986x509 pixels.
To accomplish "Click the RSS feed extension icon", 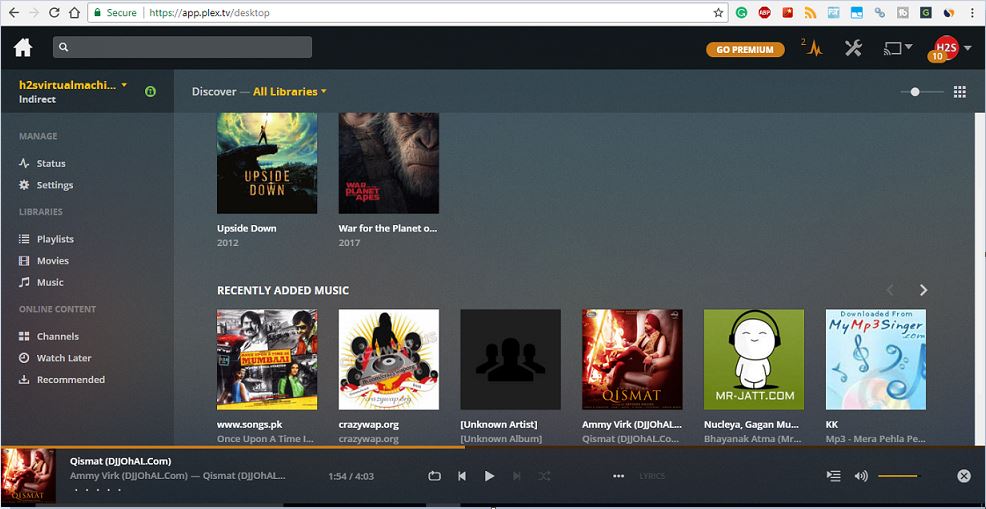I will [x=811, y=13].
